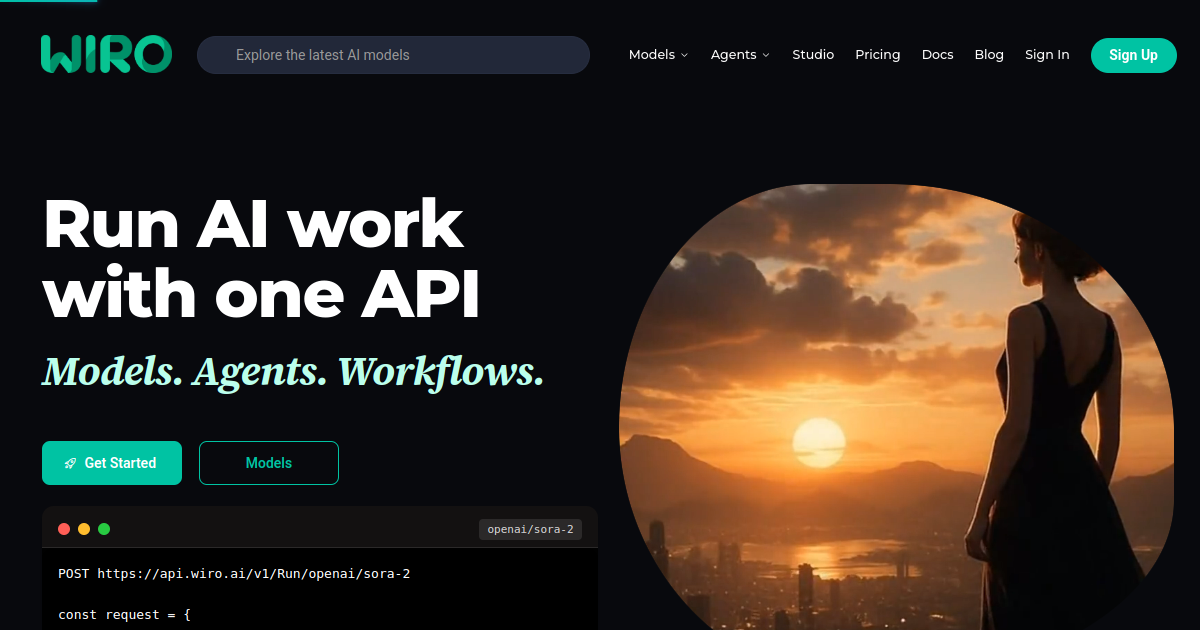Image resolution: width=1200 pixels, height=630 pixels.
Task: Expand the chevron next to Models in the navigation
Action: (685, 55)
